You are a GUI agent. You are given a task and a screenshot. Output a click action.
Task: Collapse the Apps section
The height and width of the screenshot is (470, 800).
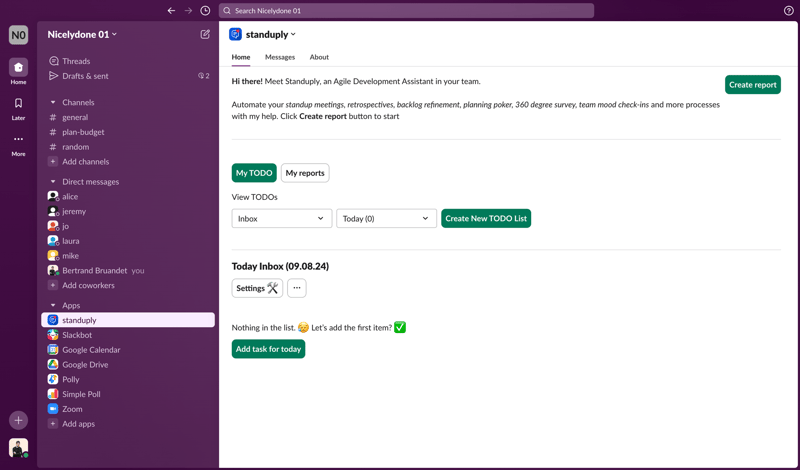(x=53, y=305)
